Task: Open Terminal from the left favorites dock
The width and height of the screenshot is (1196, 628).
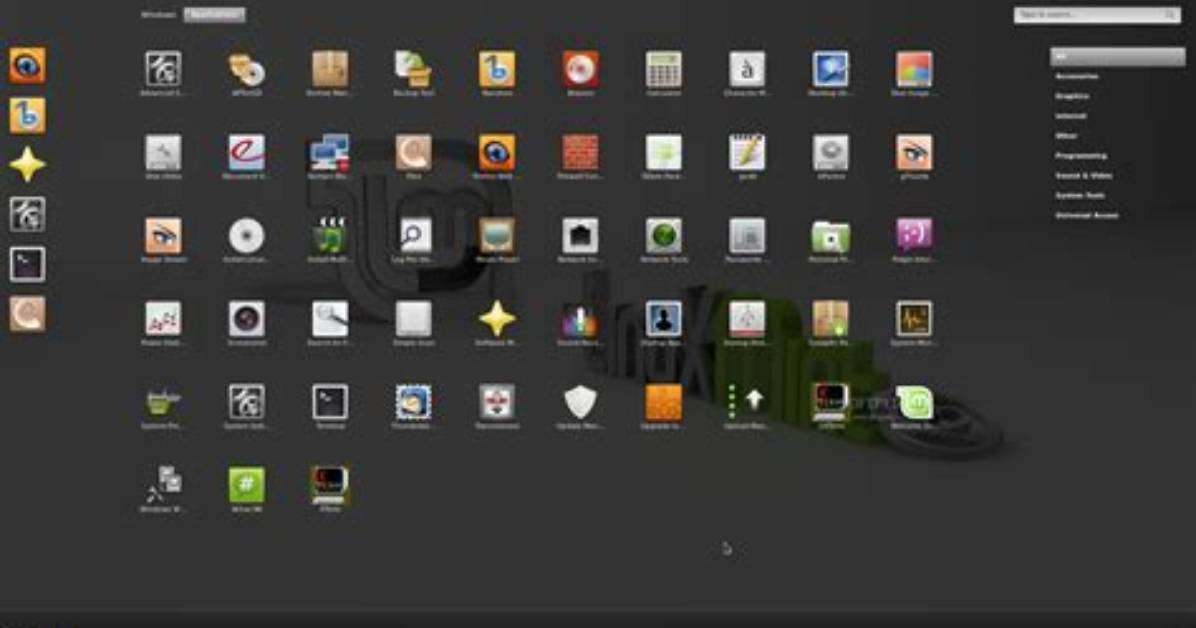Action: tap(27, 264)
